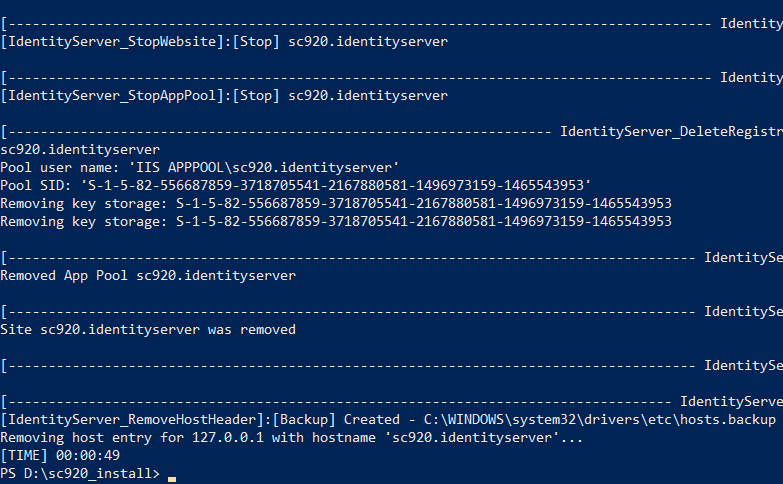Image resolution: width=783 pixels, height=484 pixels.
Task: Click the first 'Removing key storage' line
Action: pyautogui.click(x=336, y=203)
